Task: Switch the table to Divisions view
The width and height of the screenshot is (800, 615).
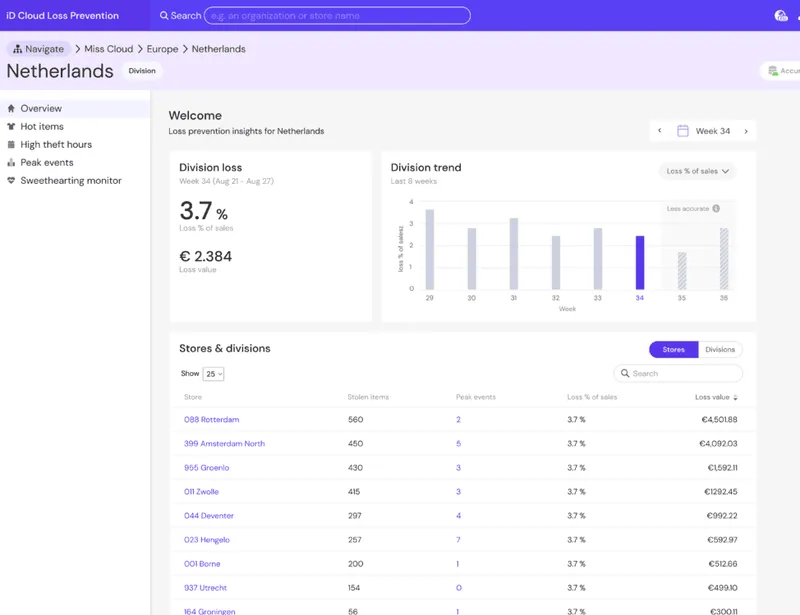Action: pyautogui.click(x=720, y=350)
